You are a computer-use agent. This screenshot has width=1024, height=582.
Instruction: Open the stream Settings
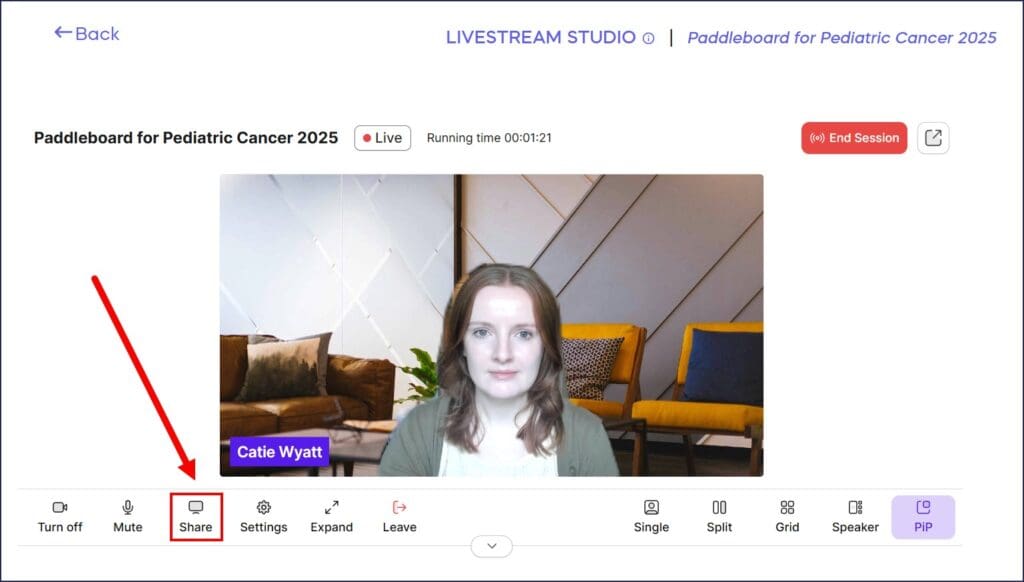coord(263,516)
